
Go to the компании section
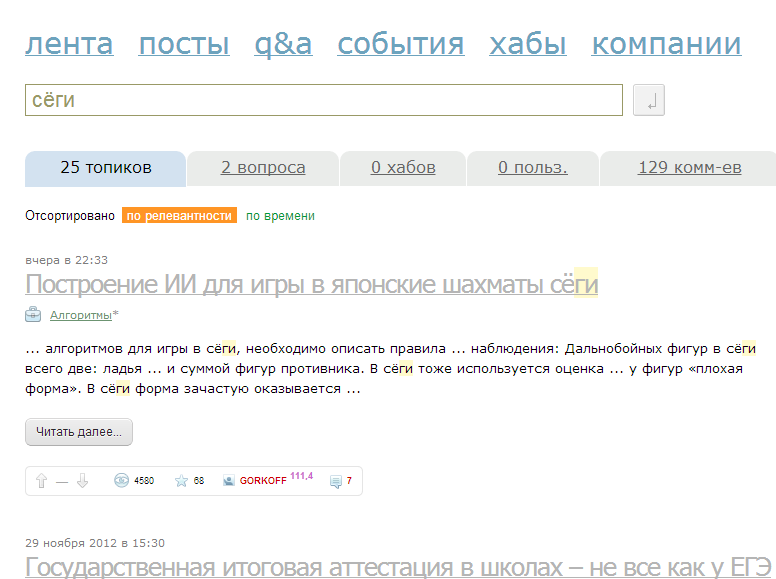click(x=666, y=44)
